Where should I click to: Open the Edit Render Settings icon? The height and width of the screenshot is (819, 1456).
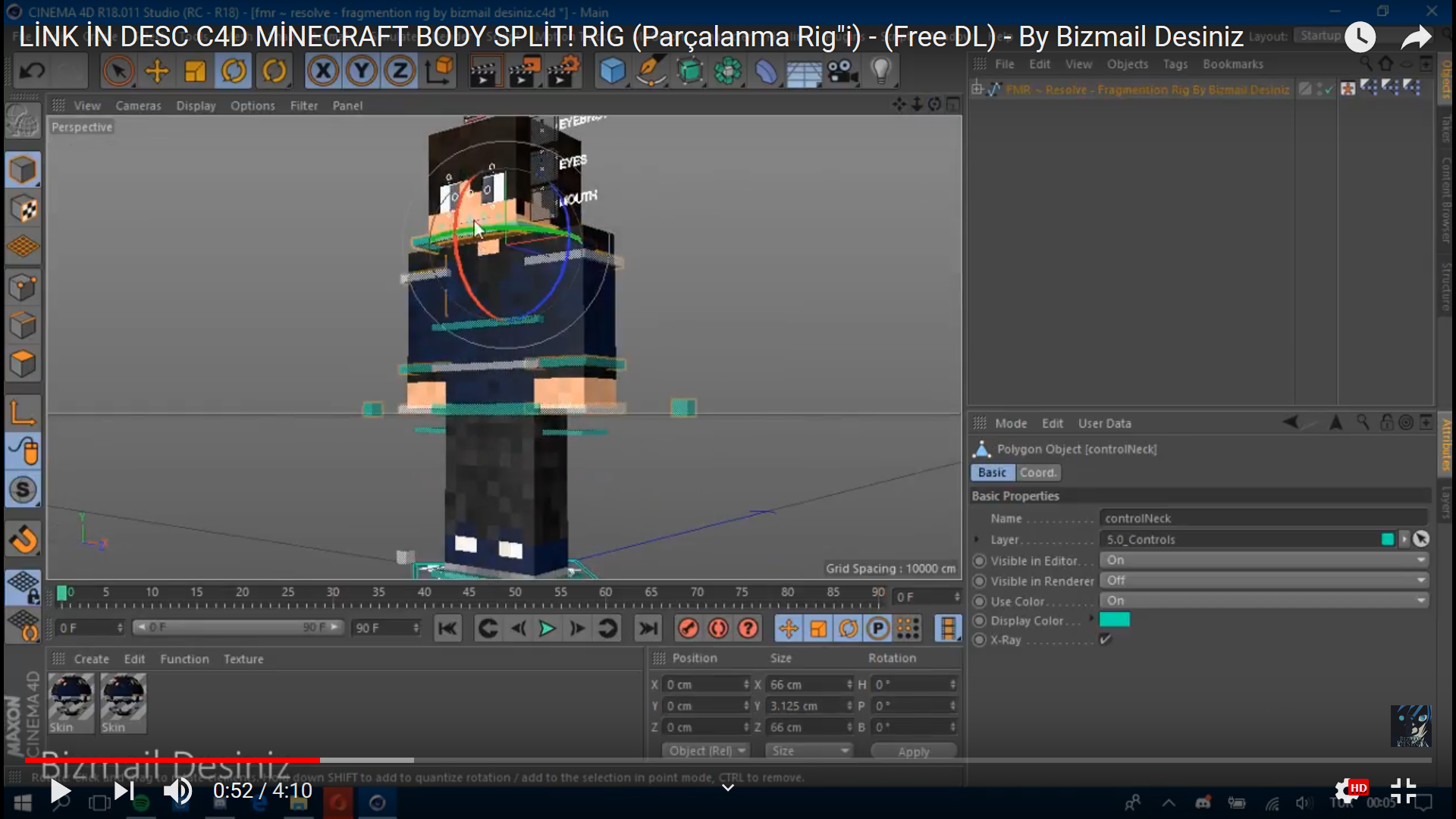563,71
